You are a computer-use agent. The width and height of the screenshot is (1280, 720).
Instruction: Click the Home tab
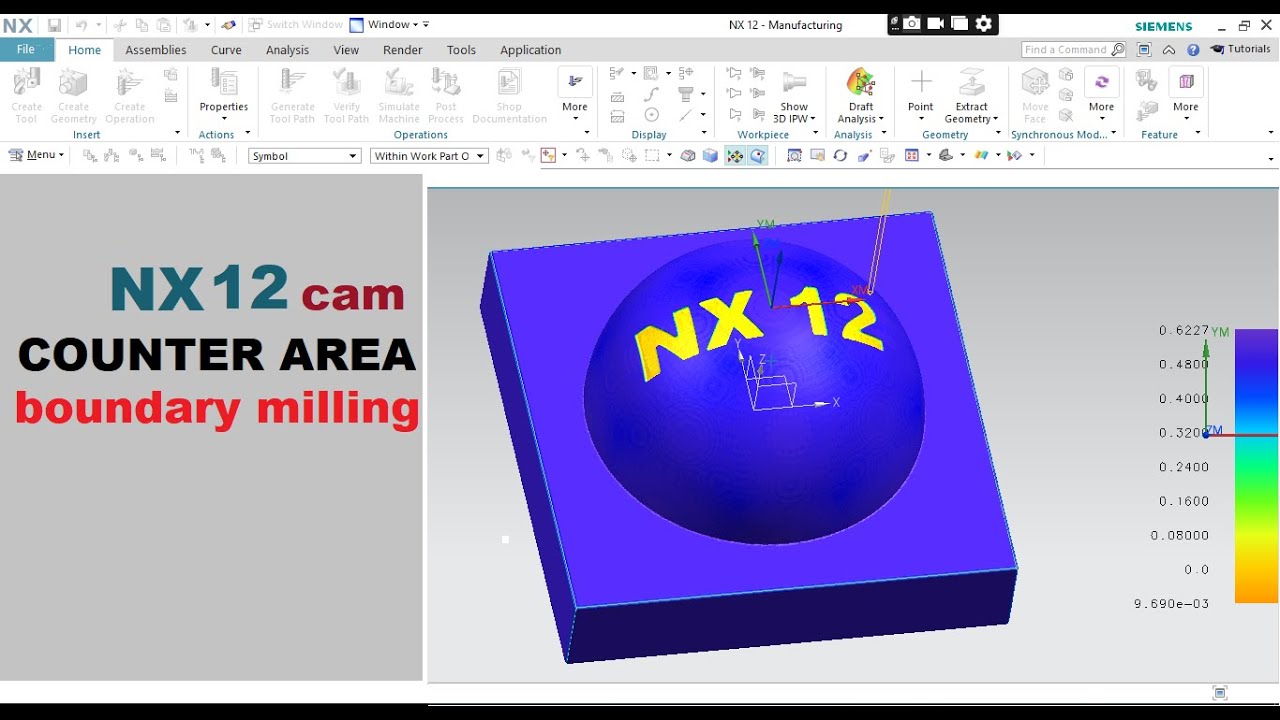pyautogui.click(x=84, y=50)
